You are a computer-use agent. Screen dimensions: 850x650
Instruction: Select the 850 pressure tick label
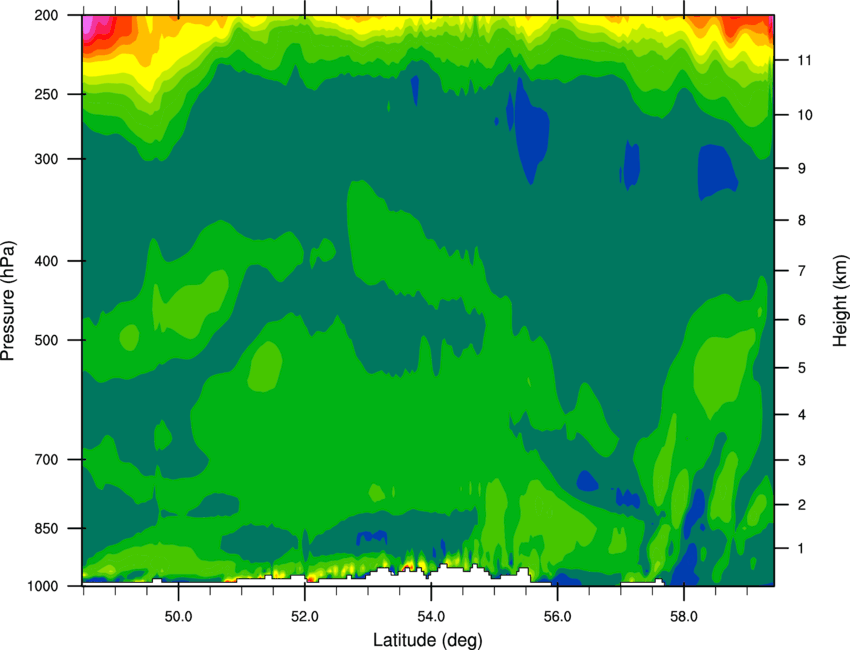point(47,528)
